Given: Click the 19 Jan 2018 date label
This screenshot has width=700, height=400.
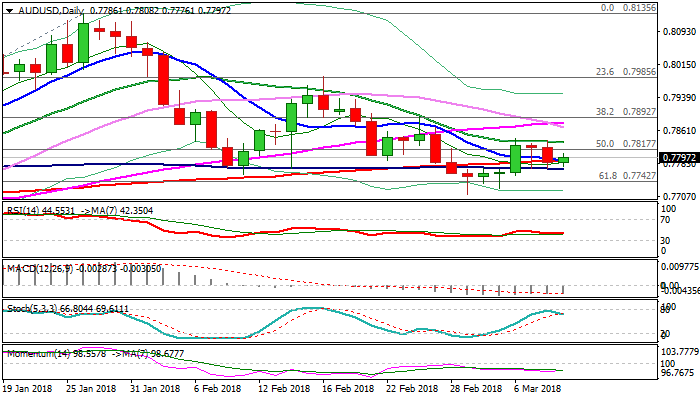Looking at the screenshot, I should 27,388.
